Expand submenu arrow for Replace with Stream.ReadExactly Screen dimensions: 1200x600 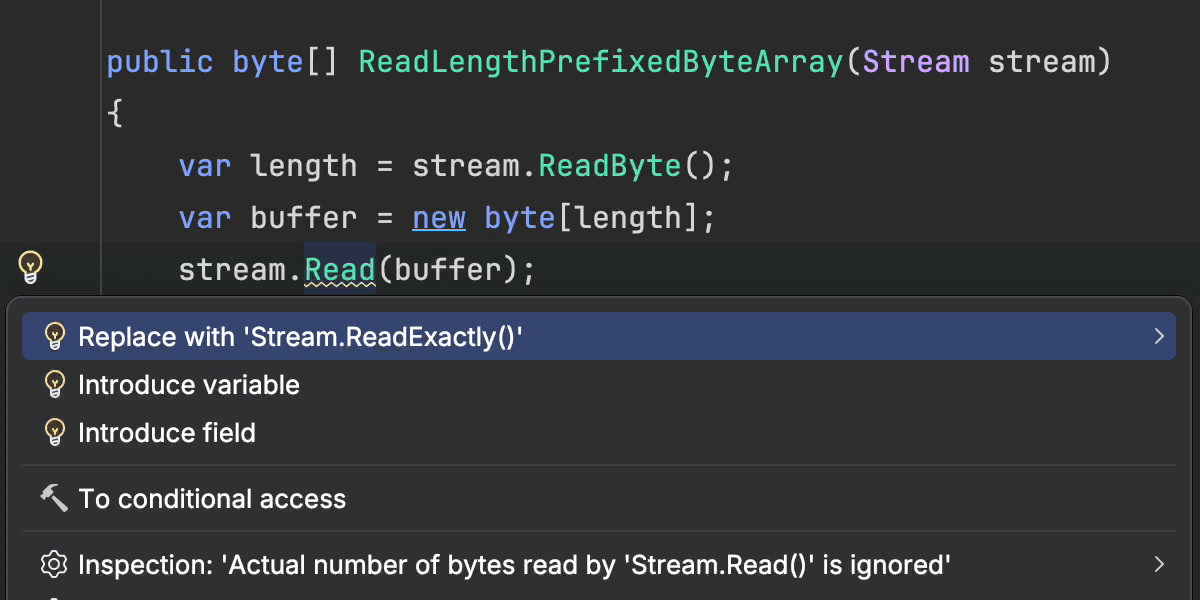click(1159, 337)
